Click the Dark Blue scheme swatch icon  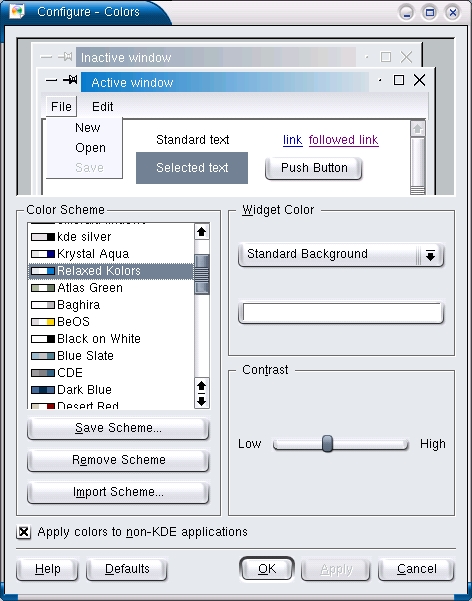click(x=43, y=390)
